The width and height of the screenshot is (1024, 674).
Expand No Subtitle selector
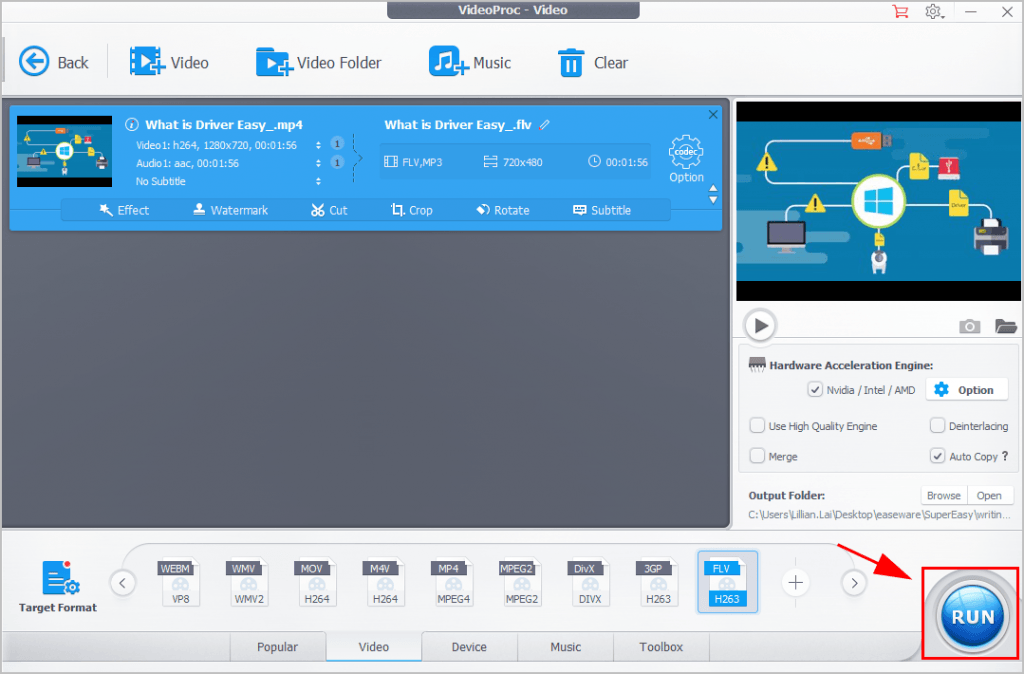(318, 182)
